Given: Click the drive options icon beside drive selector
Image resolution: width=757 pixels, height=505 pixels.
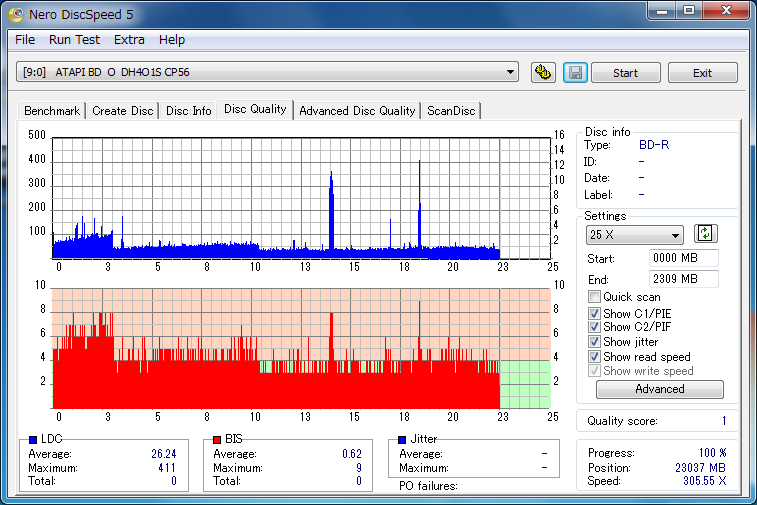Looking at the screenshot, I should pos(543,73).
